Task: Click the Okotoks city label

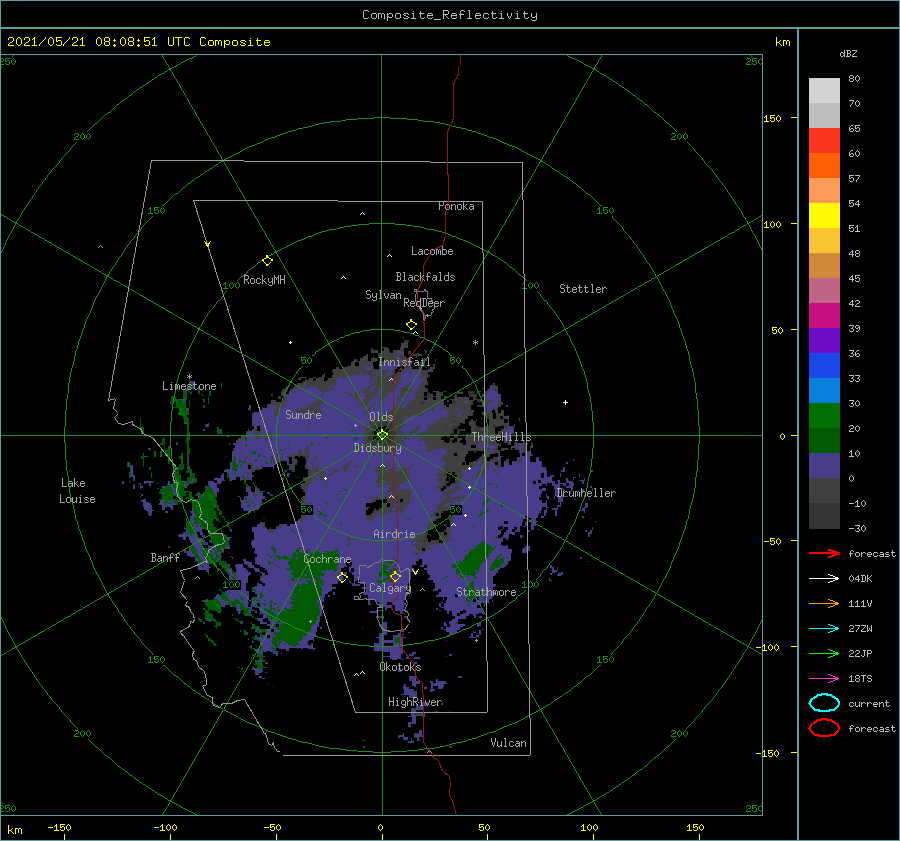Action: (400, 667)
